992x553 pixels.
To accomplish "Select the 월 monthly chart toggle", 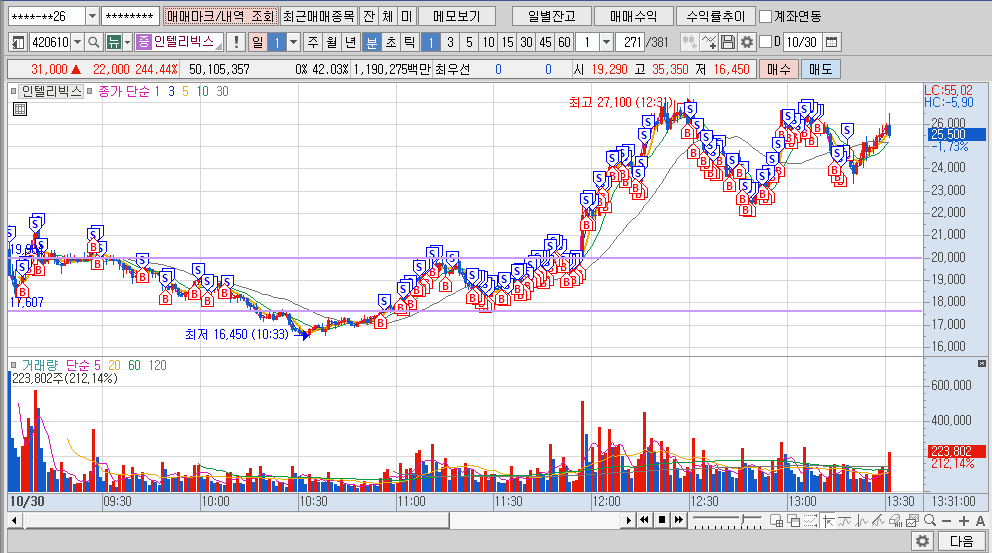I will point(332,42).
